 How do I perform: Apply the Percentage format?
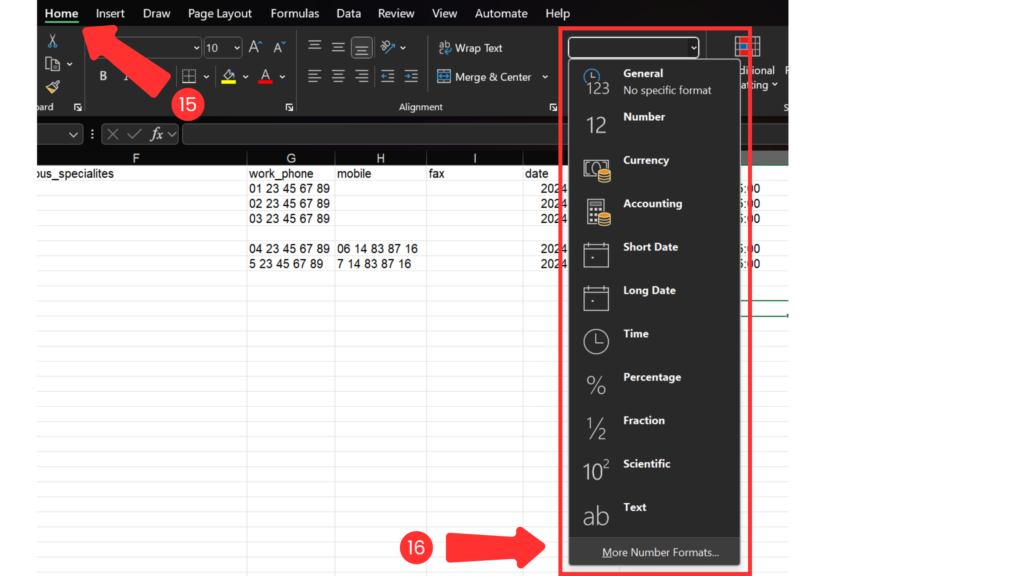tap(654, 385)
